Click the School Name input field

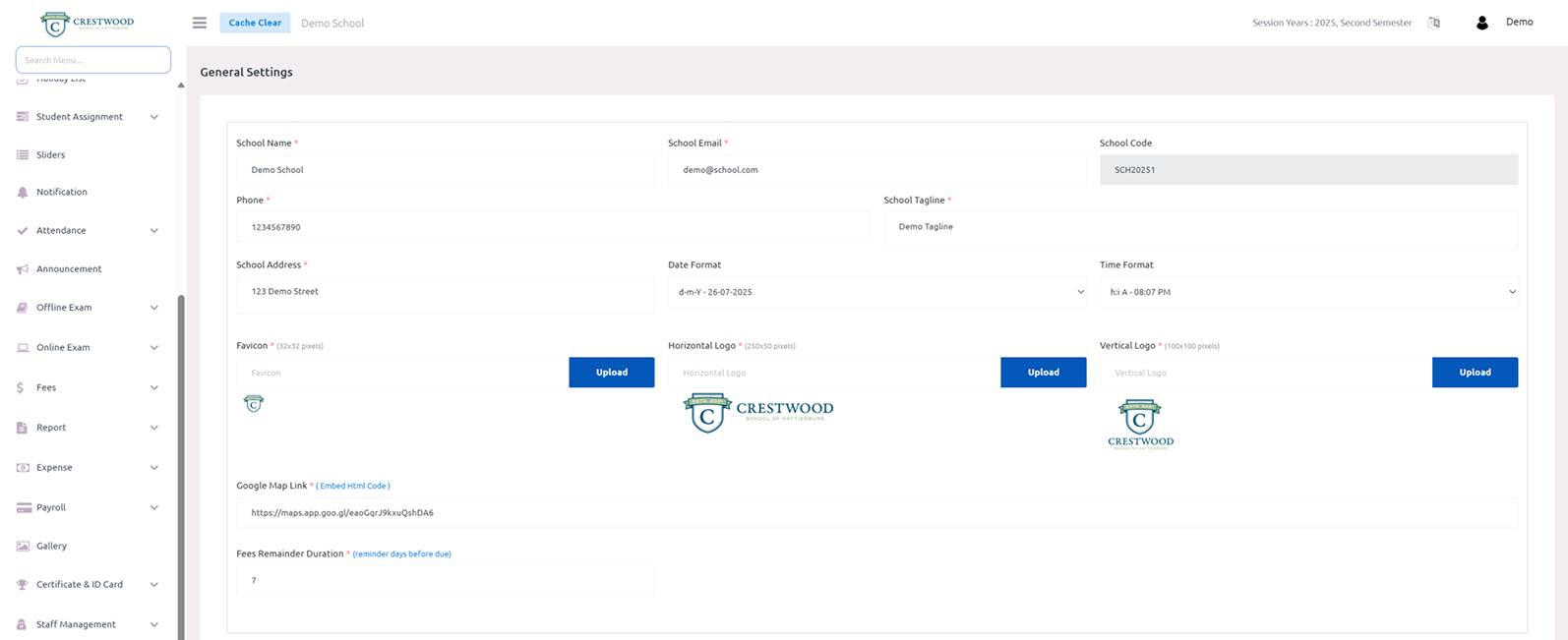click(x=445, y=170)
